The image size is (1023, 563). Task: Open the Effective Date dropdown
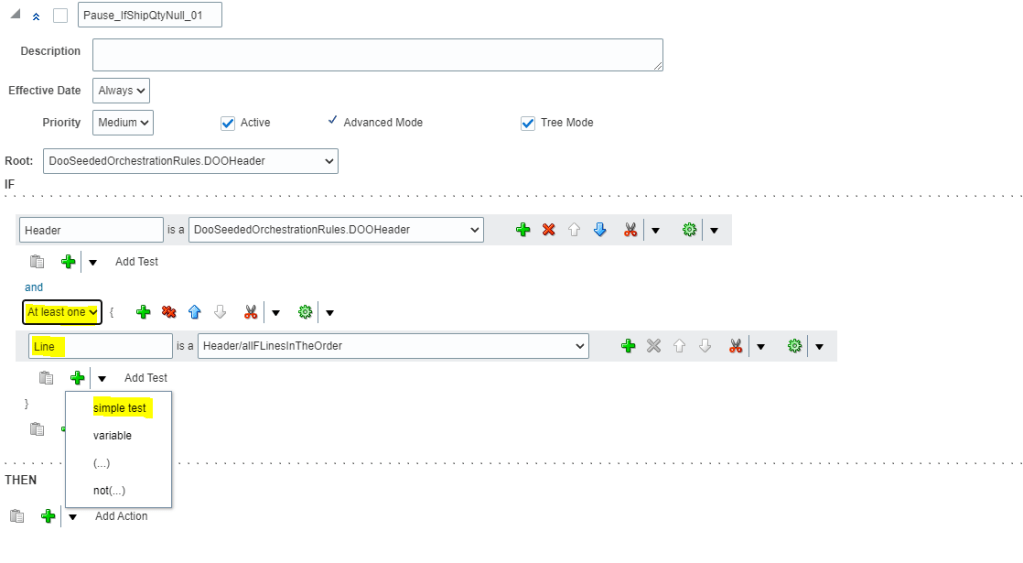click(121, 91)
